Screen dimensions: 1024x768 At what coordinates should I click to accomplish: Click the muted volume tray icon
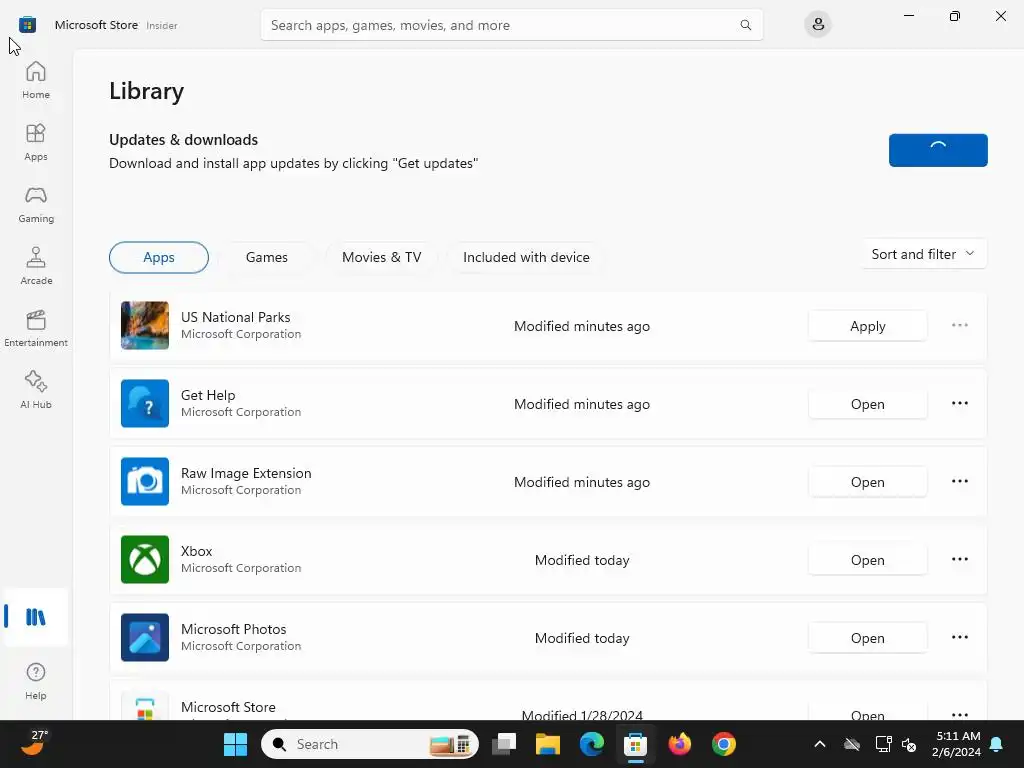pos(908,744)
